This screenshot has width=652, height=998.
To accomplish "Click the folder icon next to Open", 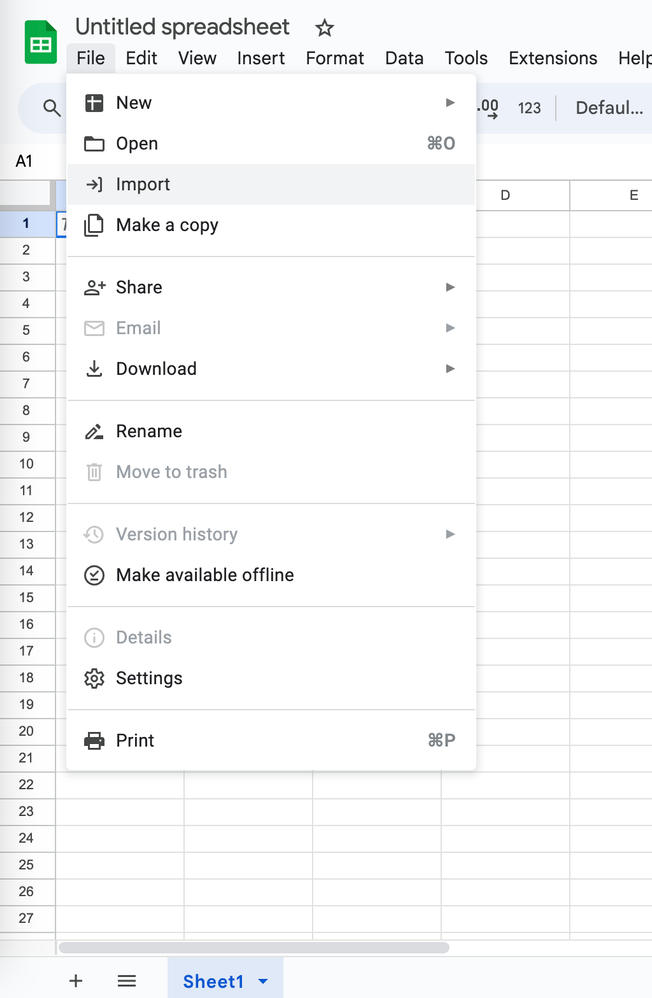I will click(x=94, y=143).
